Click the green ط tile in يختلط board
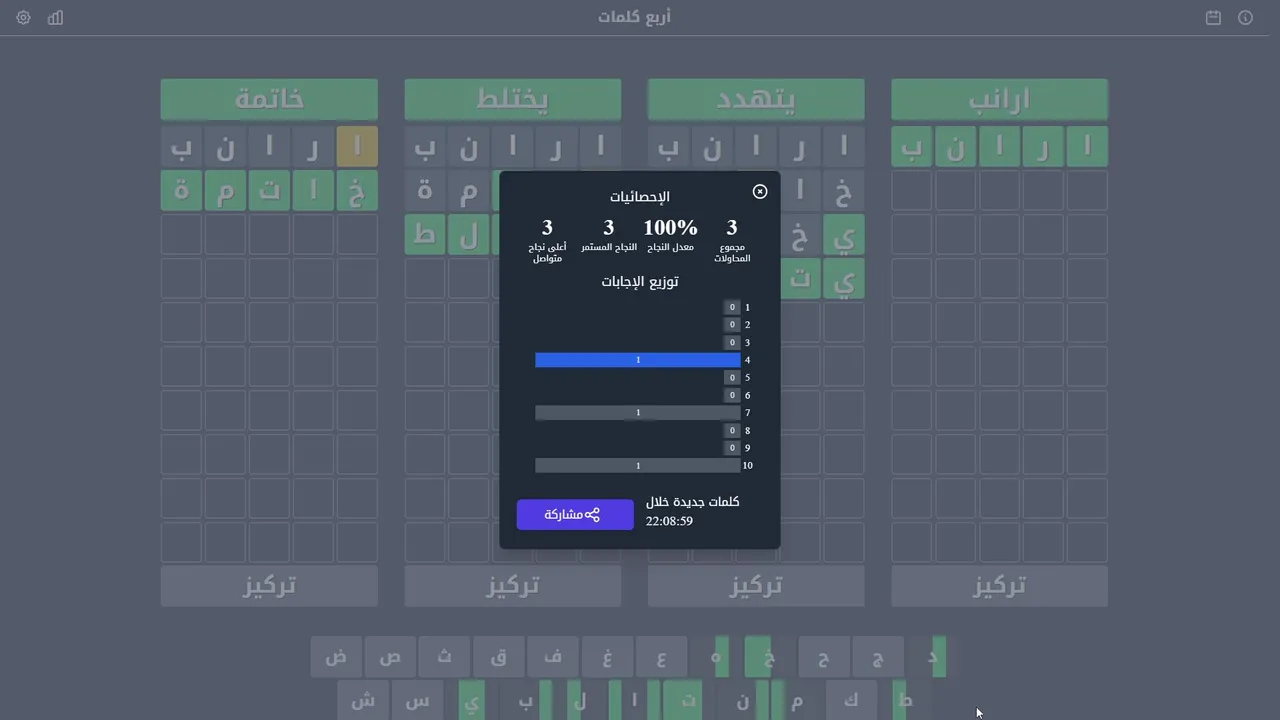The height and width of the screenshot is (720, 1280). (425, 234)
